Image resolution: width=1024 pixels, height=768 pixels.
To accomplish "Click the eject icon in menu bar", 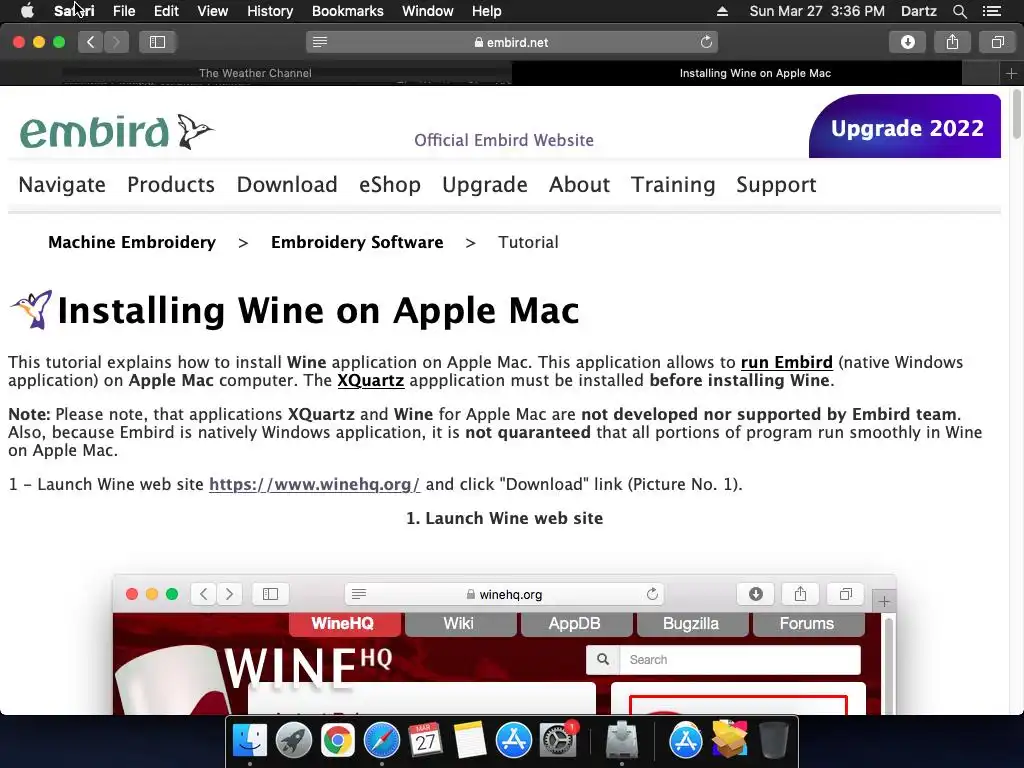I will [x=722, y=11].
